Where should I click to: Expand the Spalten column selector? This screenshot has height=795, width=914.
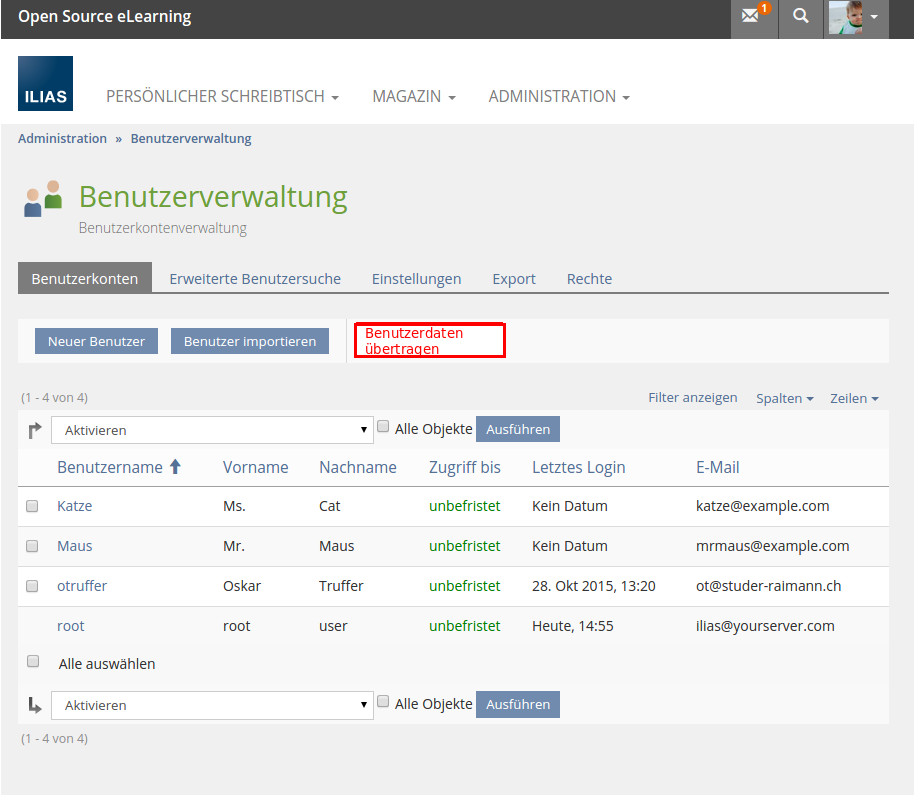tap(784, 398)
